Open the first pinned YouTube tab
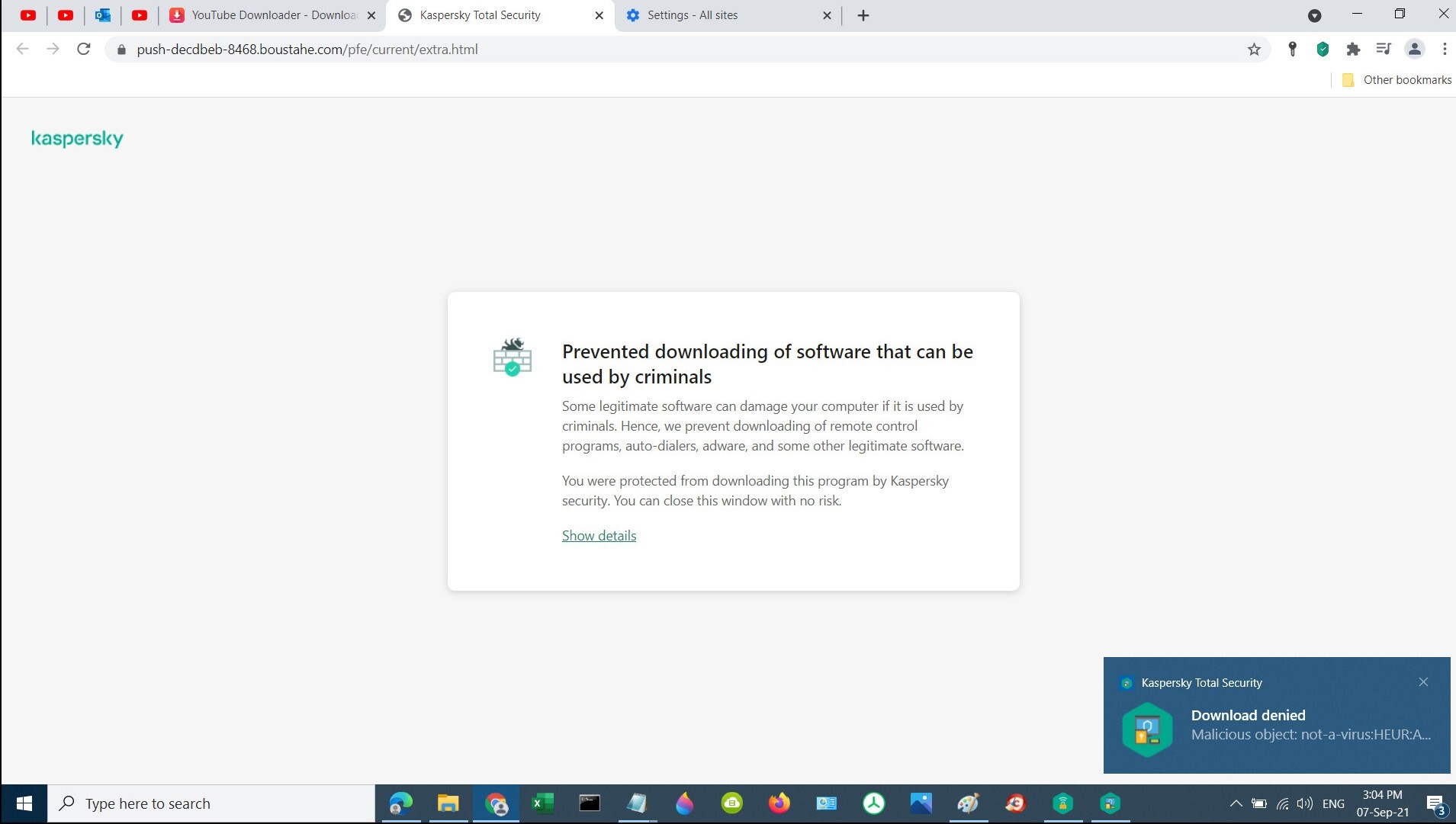1456x824 pixels. click(x=28, y=15)
